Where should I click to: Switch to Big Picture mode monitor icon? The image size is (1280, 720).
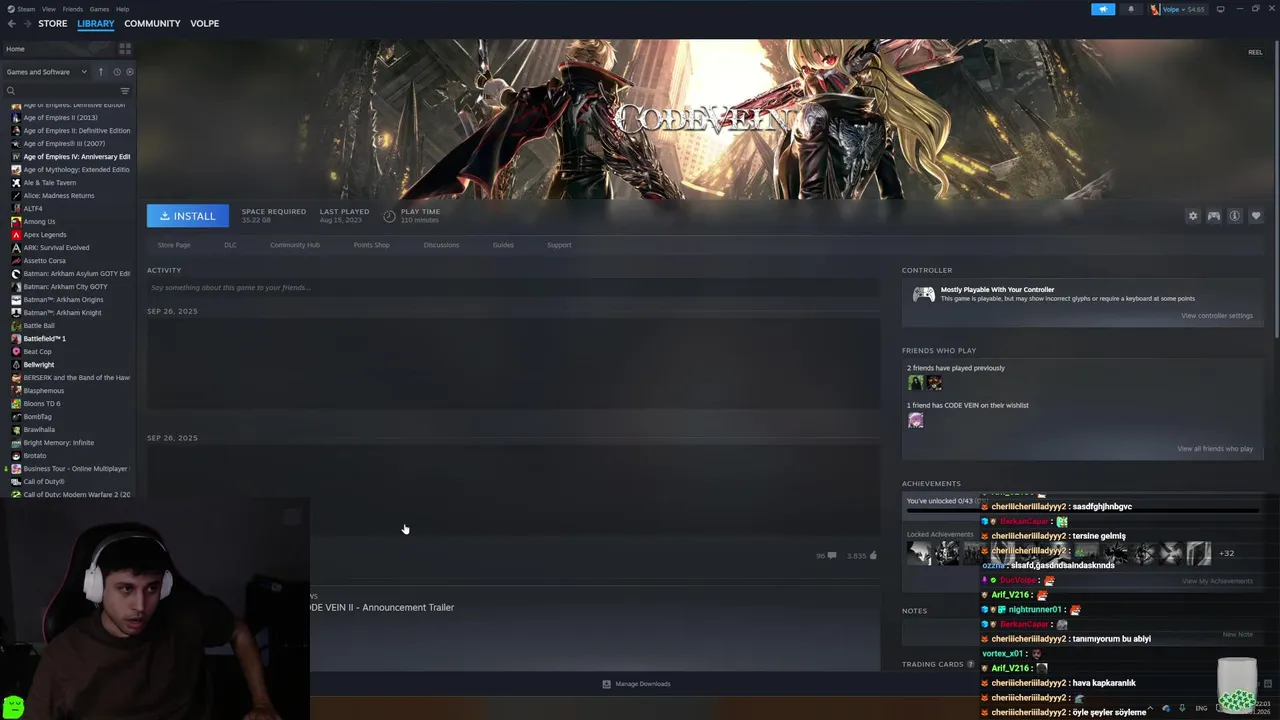point(1220,9)
